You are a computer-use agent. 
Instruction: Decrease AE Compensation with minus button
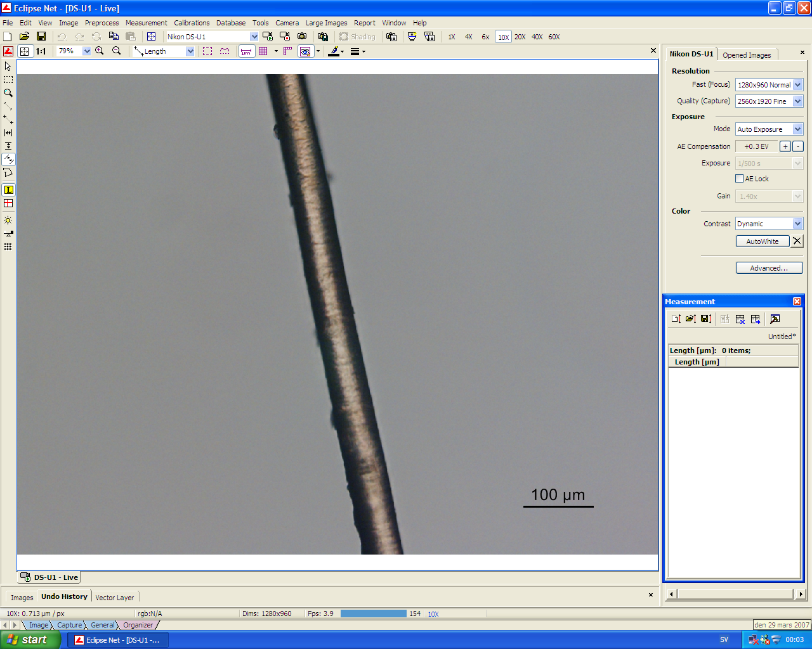(x=798, y=147)
